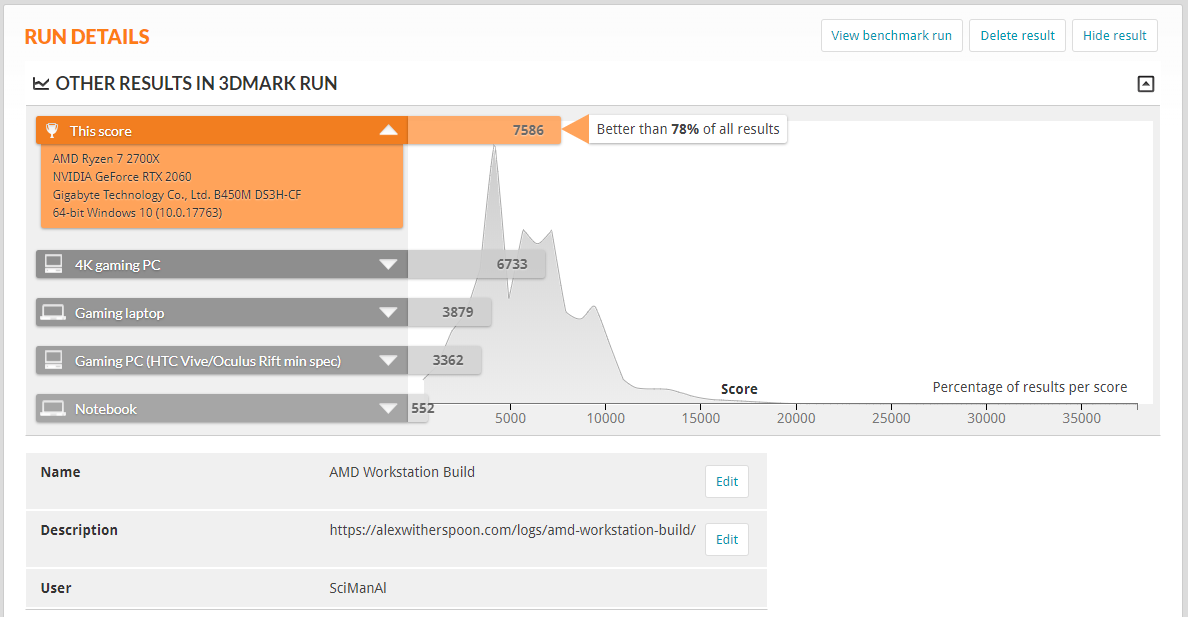
Task: Click the desktop icon for 4K gaming PC
Action: pos(54,265)
